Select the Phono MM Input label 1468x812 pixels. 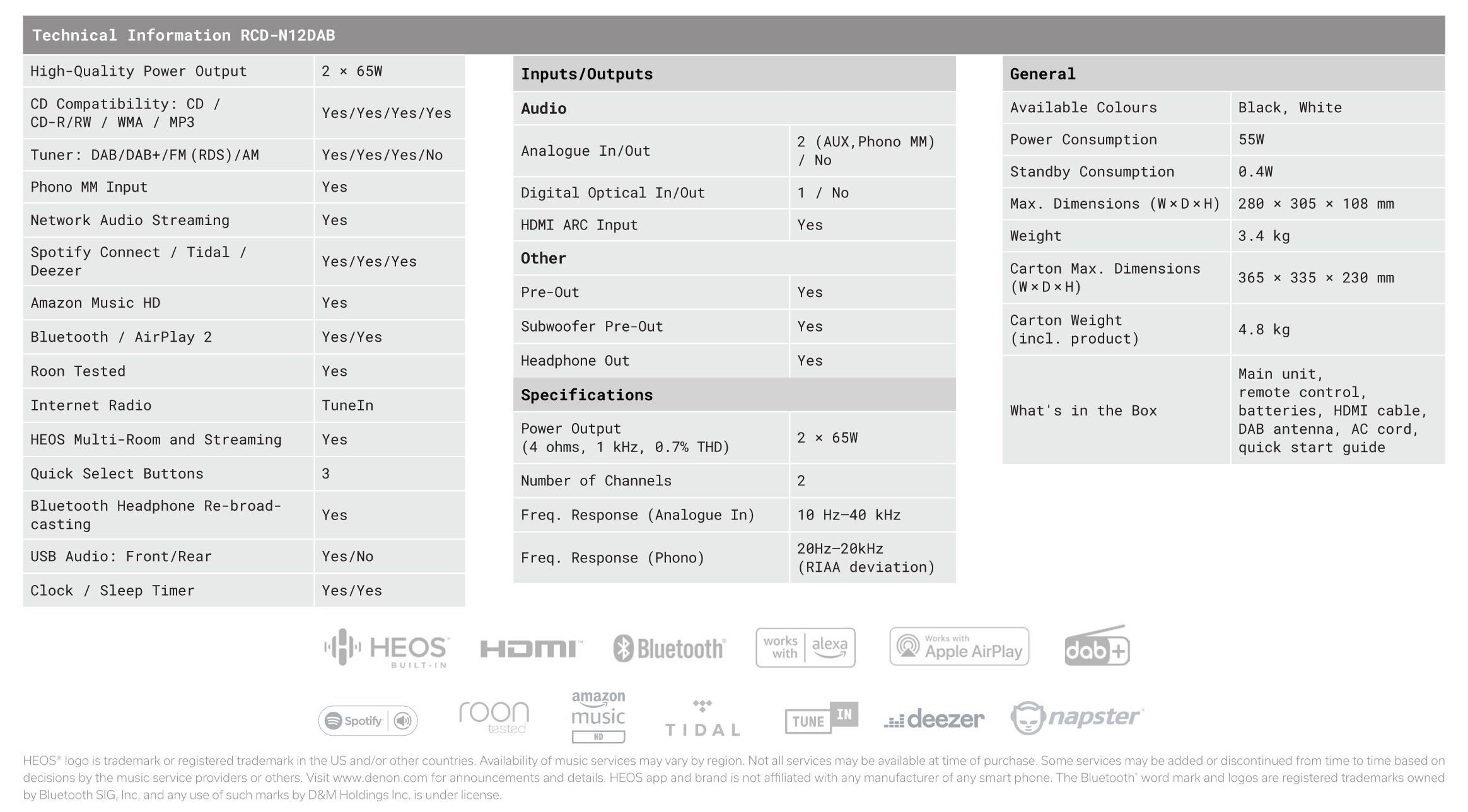click(x=89, y=187)
